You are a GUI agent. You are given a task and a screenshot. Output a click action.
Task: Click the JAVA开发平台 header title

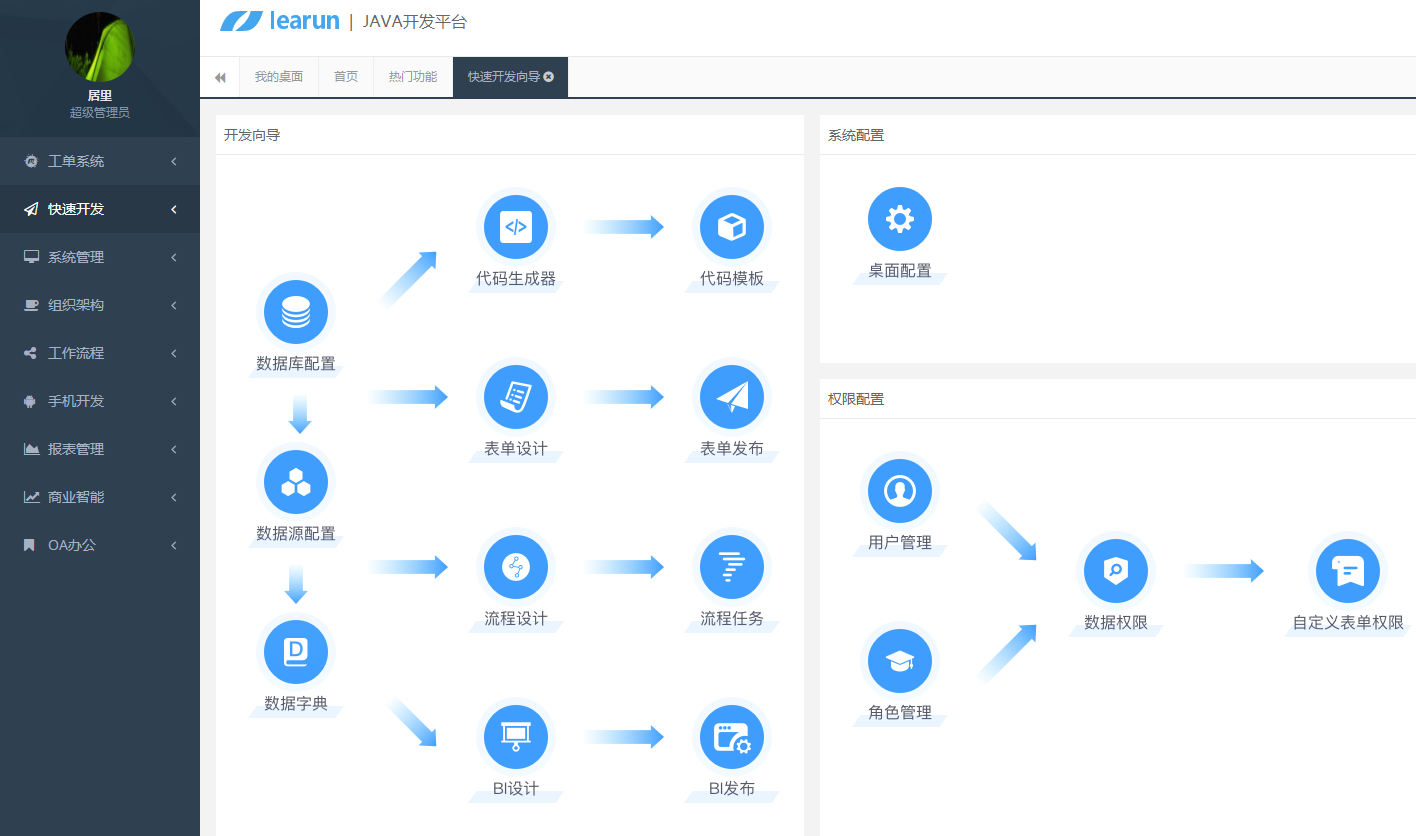click(x=415, y=22)
